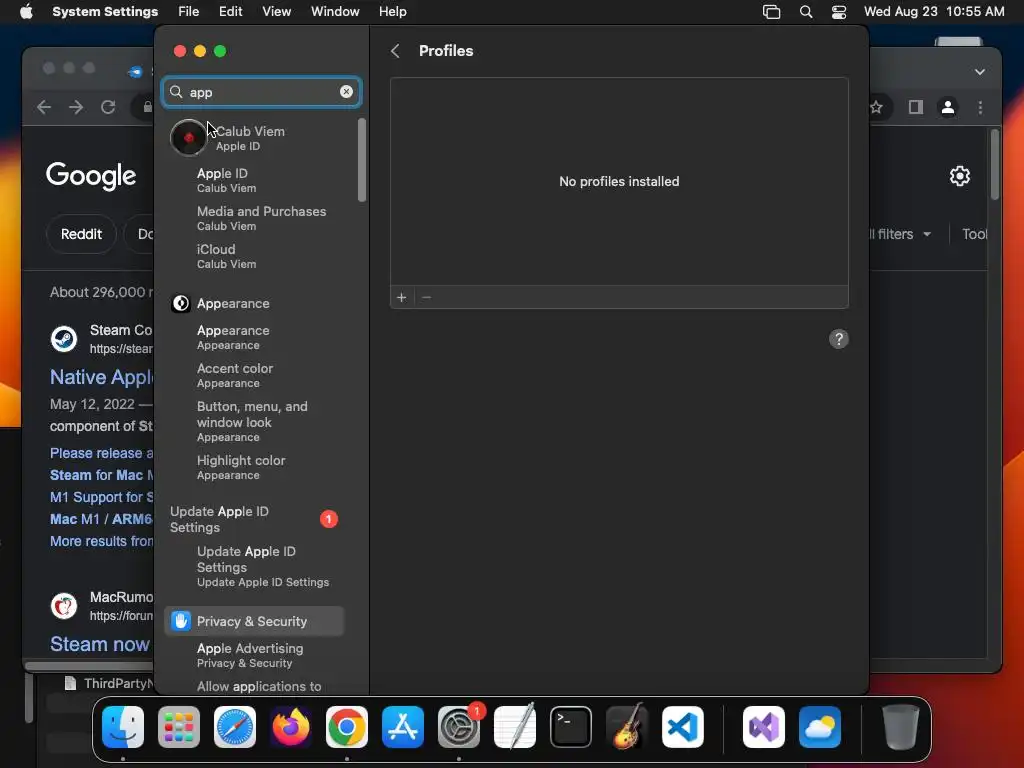
Task: Open Stage Manager menu bar icon
Action: click(x=771, y=12)
